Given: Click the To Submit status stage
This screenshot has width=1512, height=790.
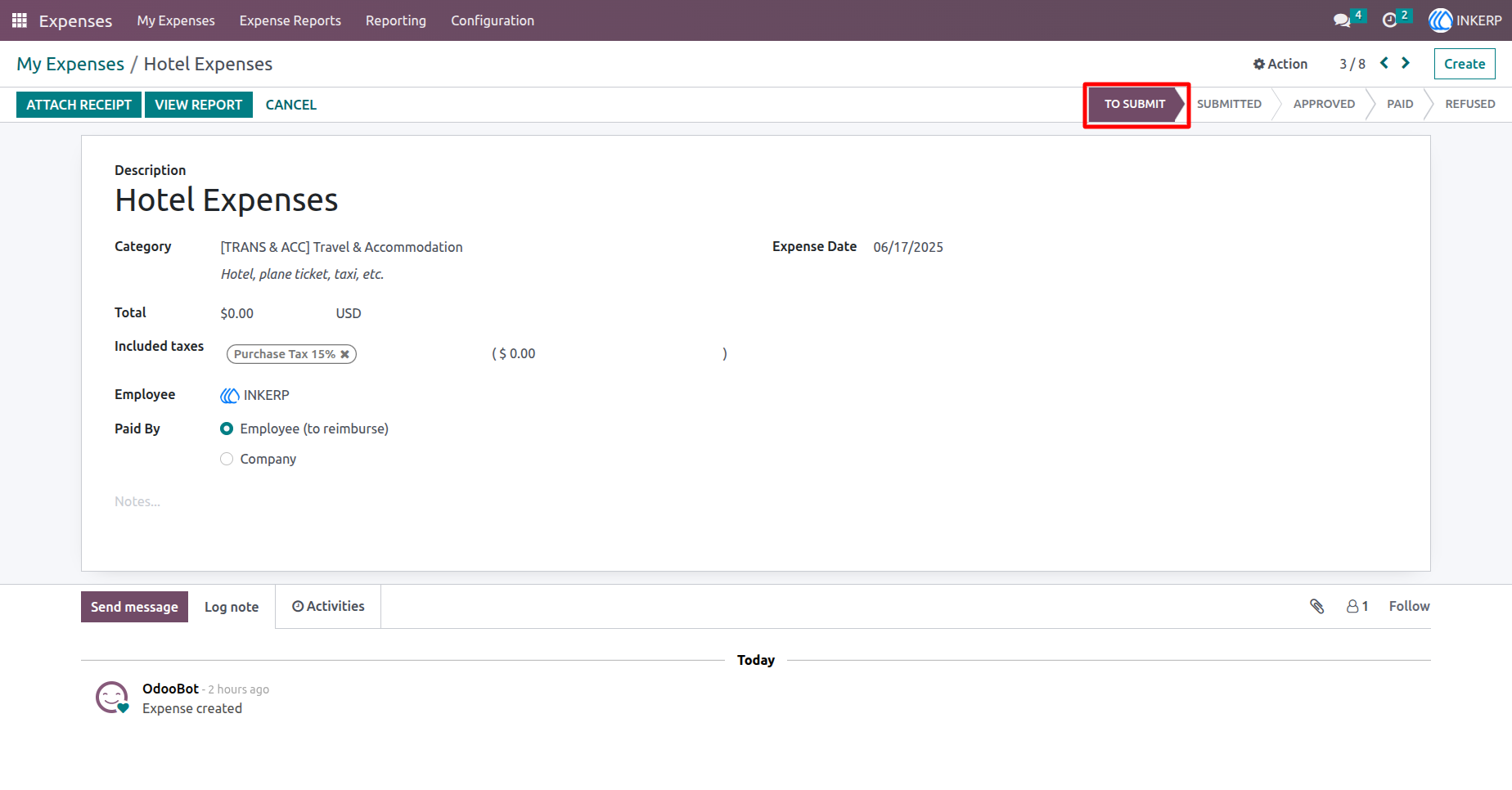Looking at the screenshot, I should coord(1135,104).
